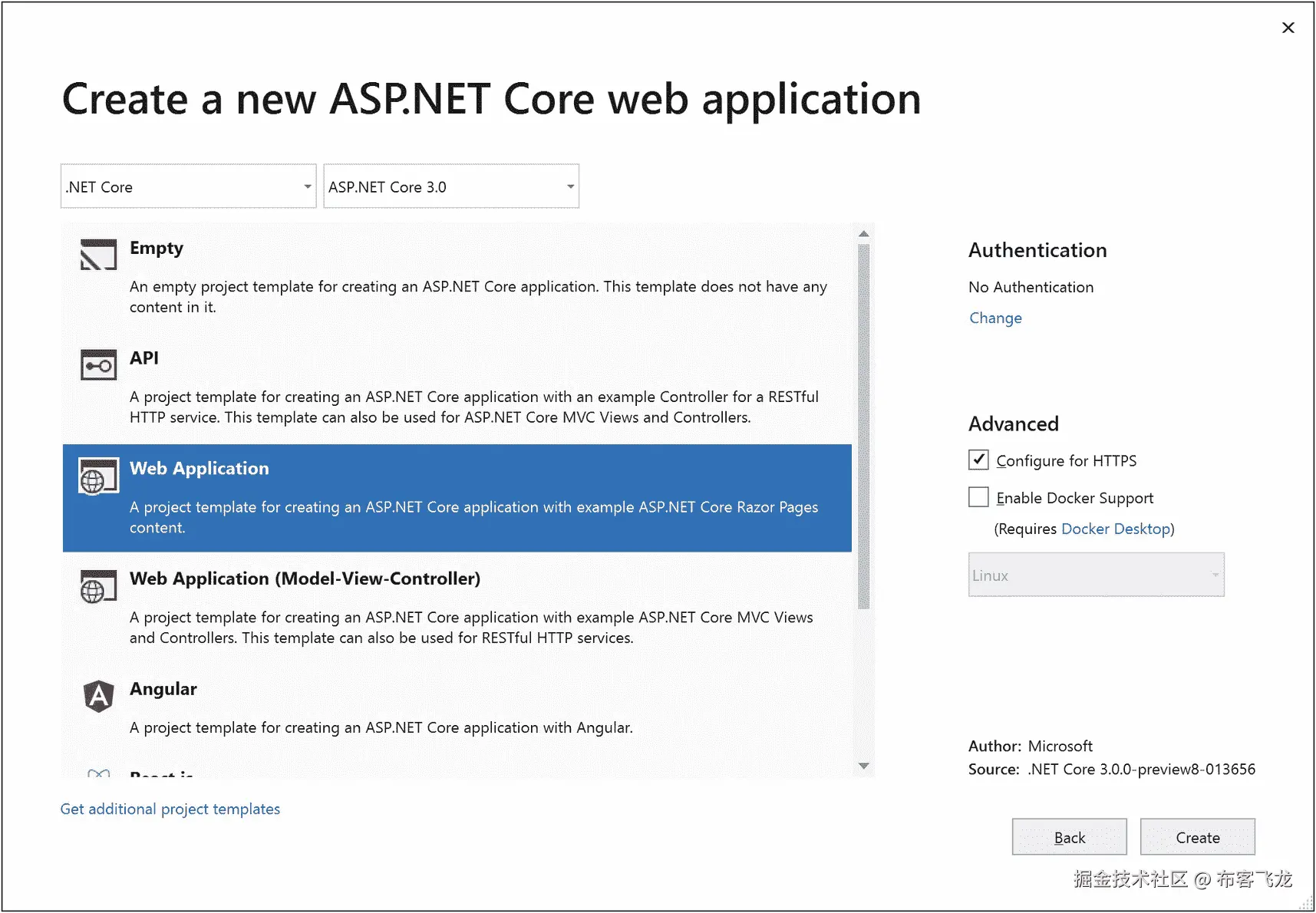Click Get additional project templates link
Screen dimensions: 1316x913
coord(170,809)
